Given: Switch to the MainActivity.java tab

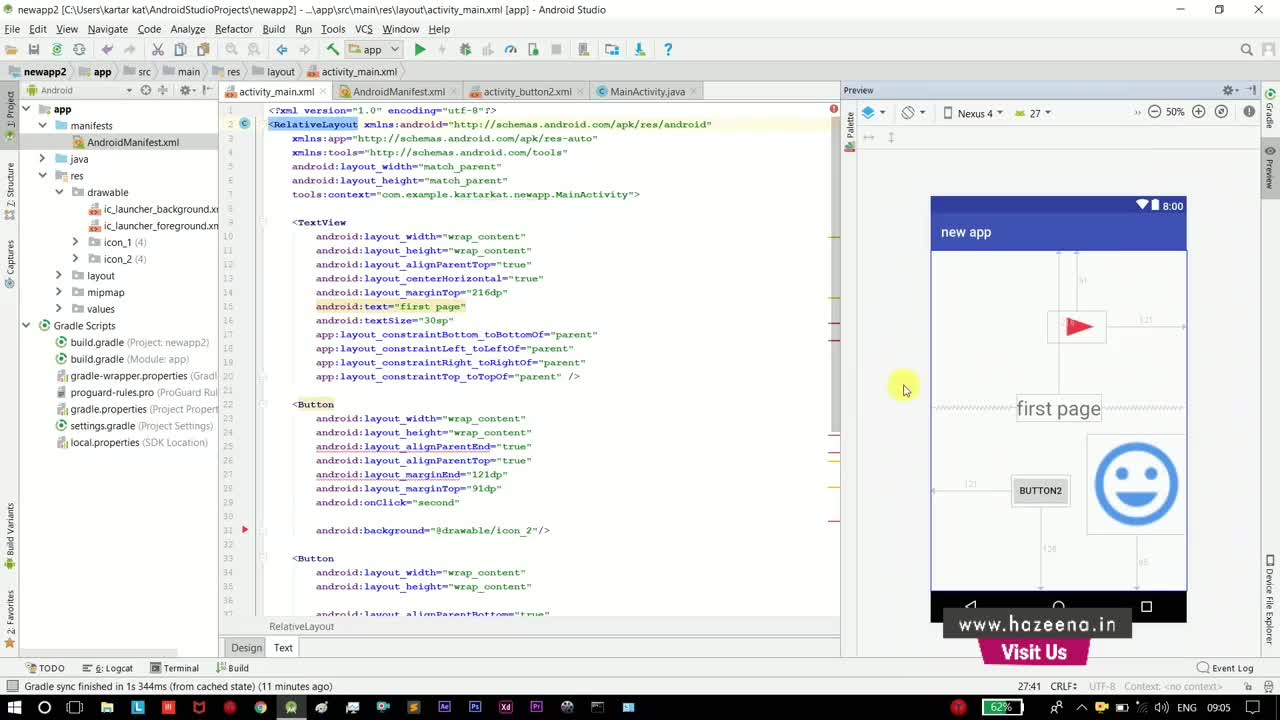Looking at the screenshot, I should point(647,91).
